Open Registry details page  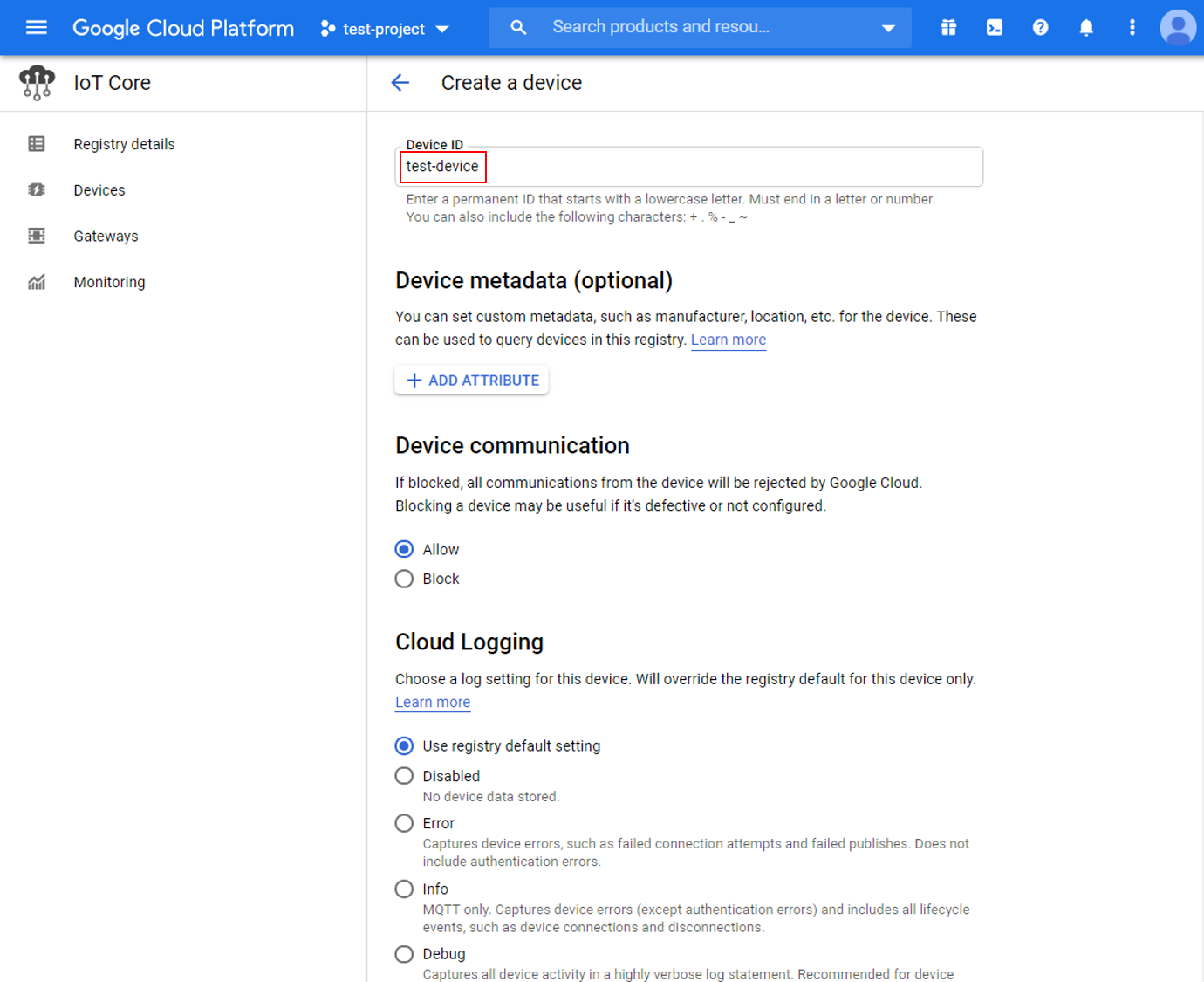click(124, 144)
